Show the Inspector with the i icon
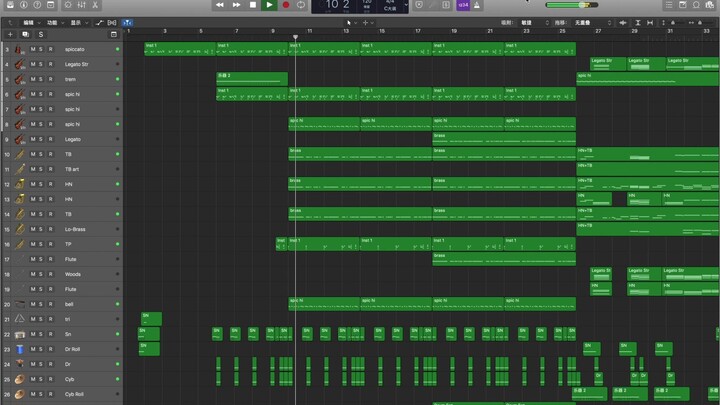The width and height of the screenshot is (720, 405). (x=23, y=5)
